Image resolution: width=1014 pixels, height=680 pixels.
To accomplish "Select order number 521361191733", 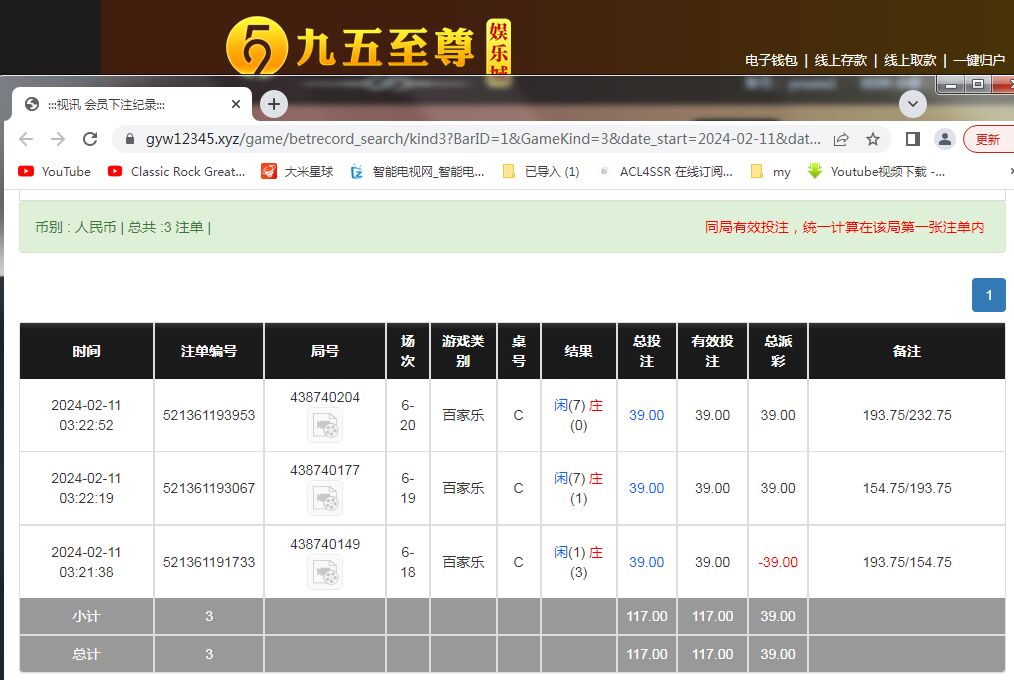I will click(x=209, y=562).
